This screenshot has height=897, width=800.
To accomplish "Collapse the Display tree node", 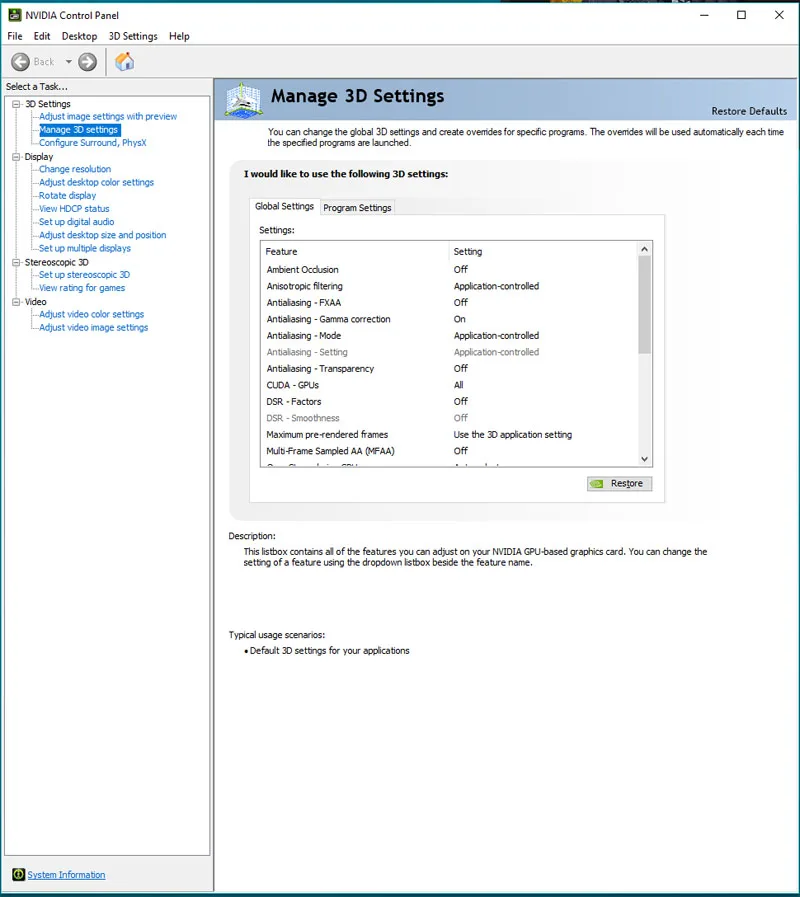I will [x=16, y=157].
